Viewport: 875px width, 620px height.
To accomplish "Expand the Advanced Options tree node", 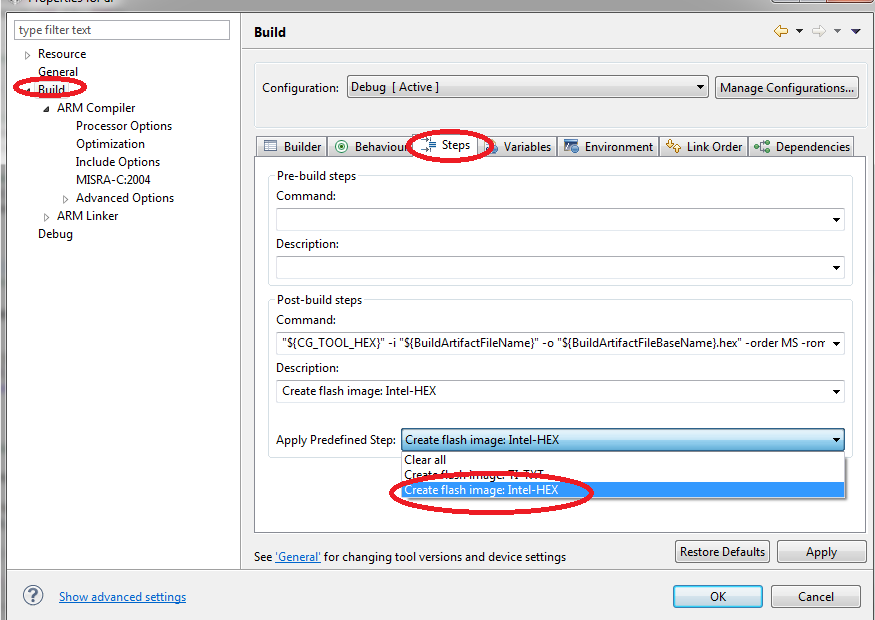I will click(66, 198).
